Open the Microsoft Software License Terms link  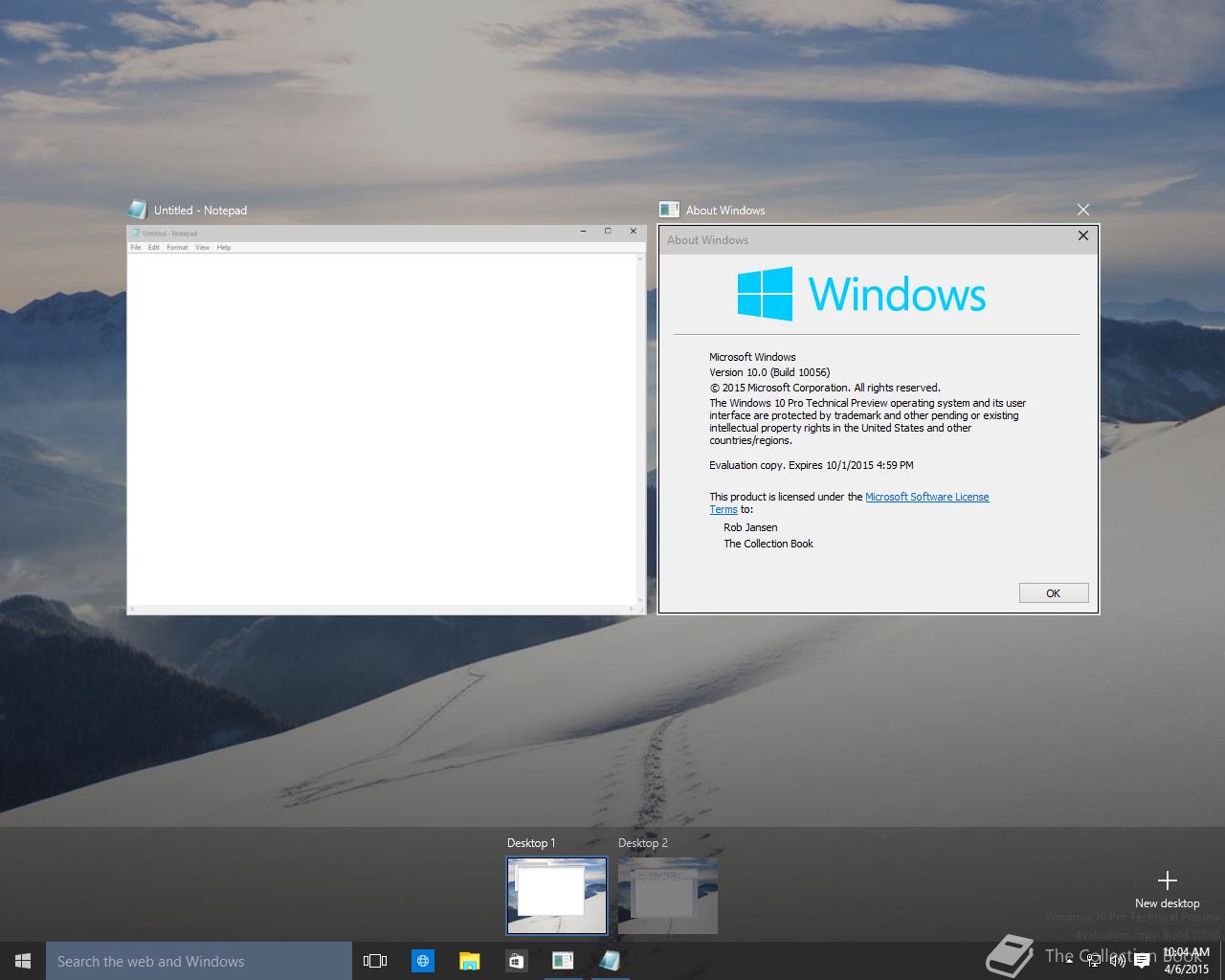pos(926,497)
